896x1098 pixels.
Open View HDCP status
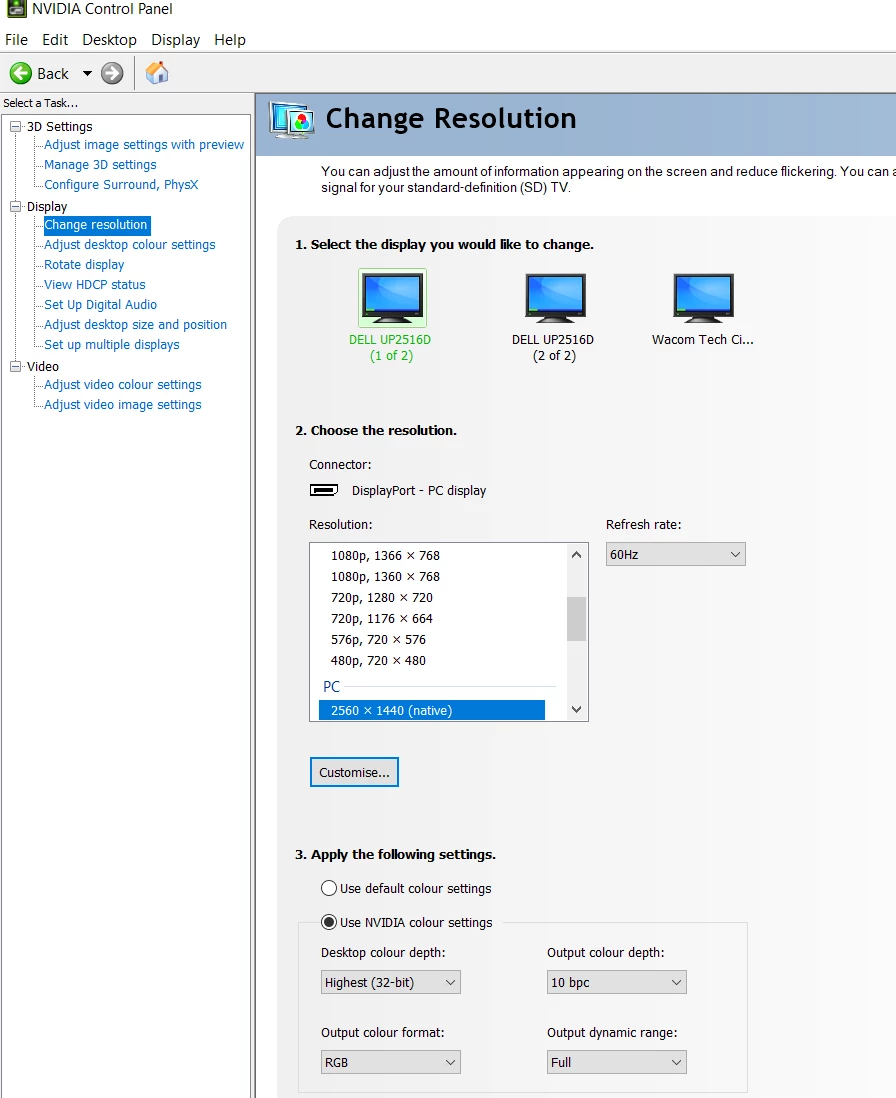coord(94,285)
